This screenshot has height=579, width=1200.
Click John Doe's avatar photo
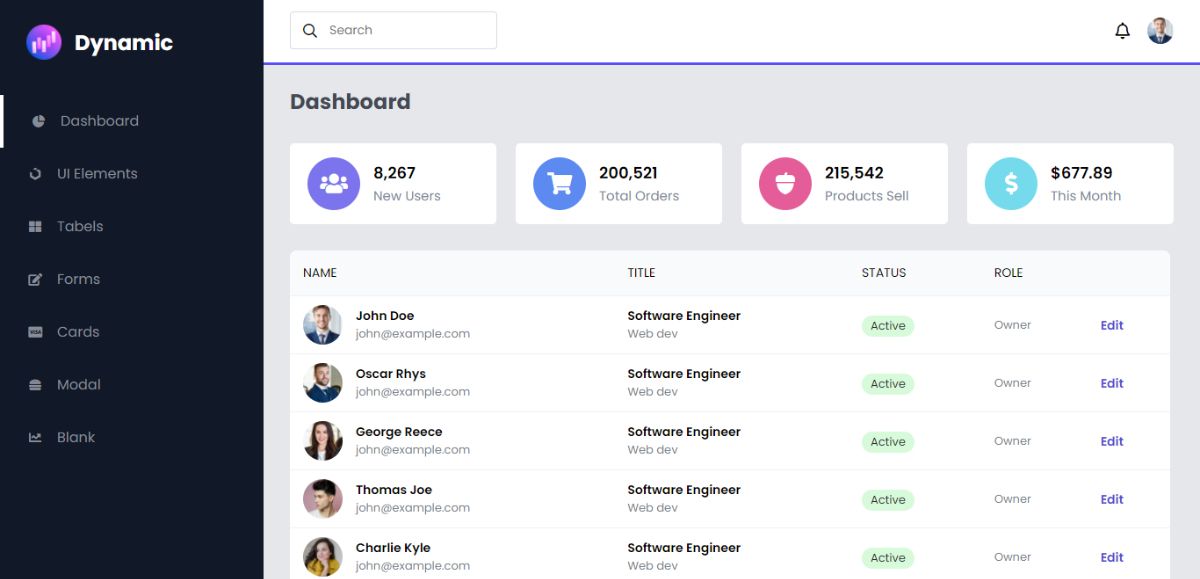coord(323,325)
